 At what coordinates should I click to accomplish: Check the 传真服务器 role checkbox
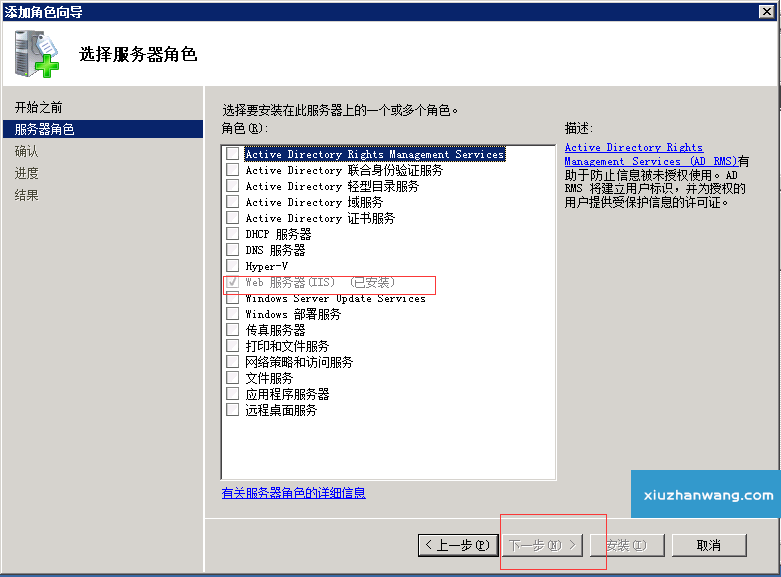click(x=233, y=330)
